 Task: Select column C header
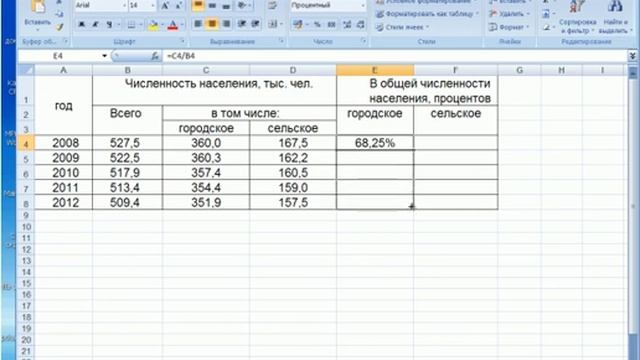[206, 70]
